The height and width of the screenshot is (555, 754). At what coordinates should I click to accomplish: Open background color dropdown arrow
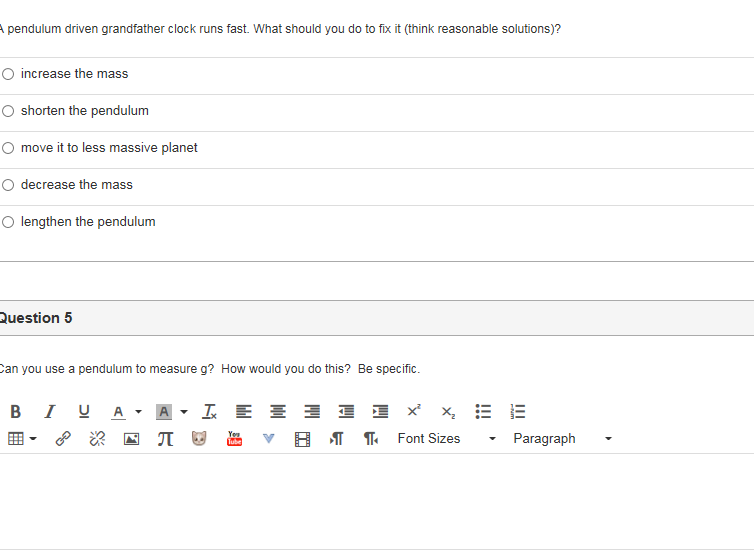[x=184, y=412]
